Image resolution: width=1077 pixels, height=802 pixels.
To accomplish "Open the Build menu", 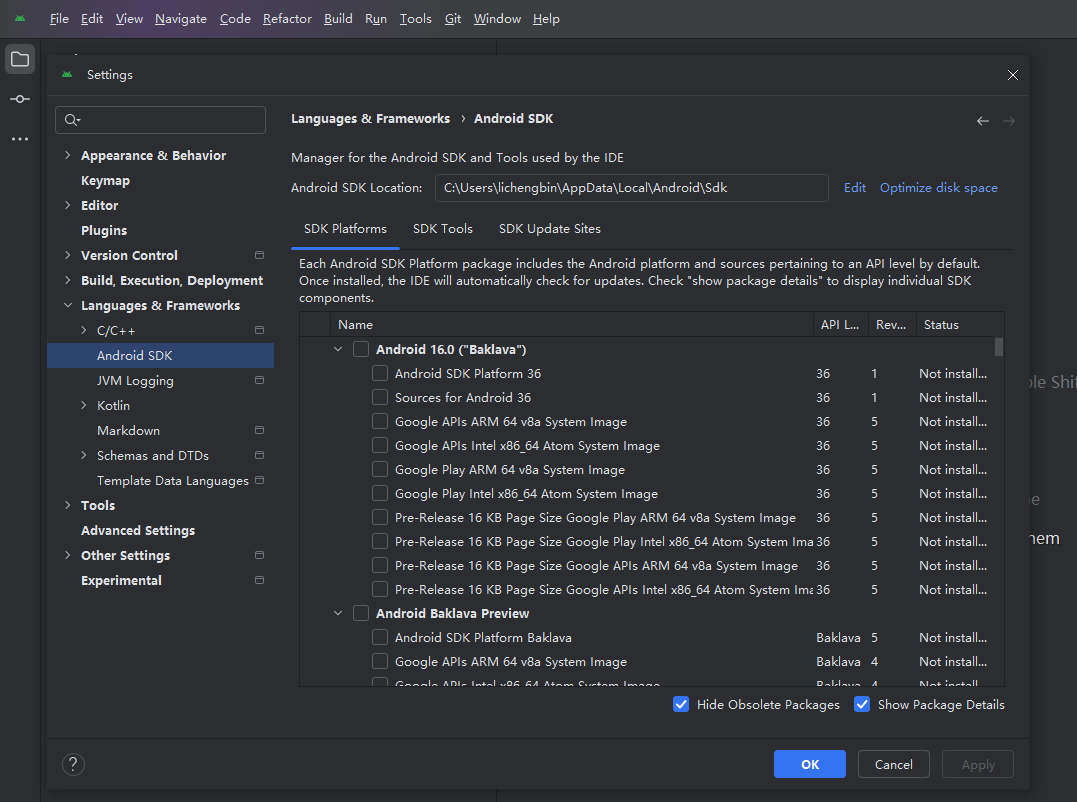I will coord(338,19).
